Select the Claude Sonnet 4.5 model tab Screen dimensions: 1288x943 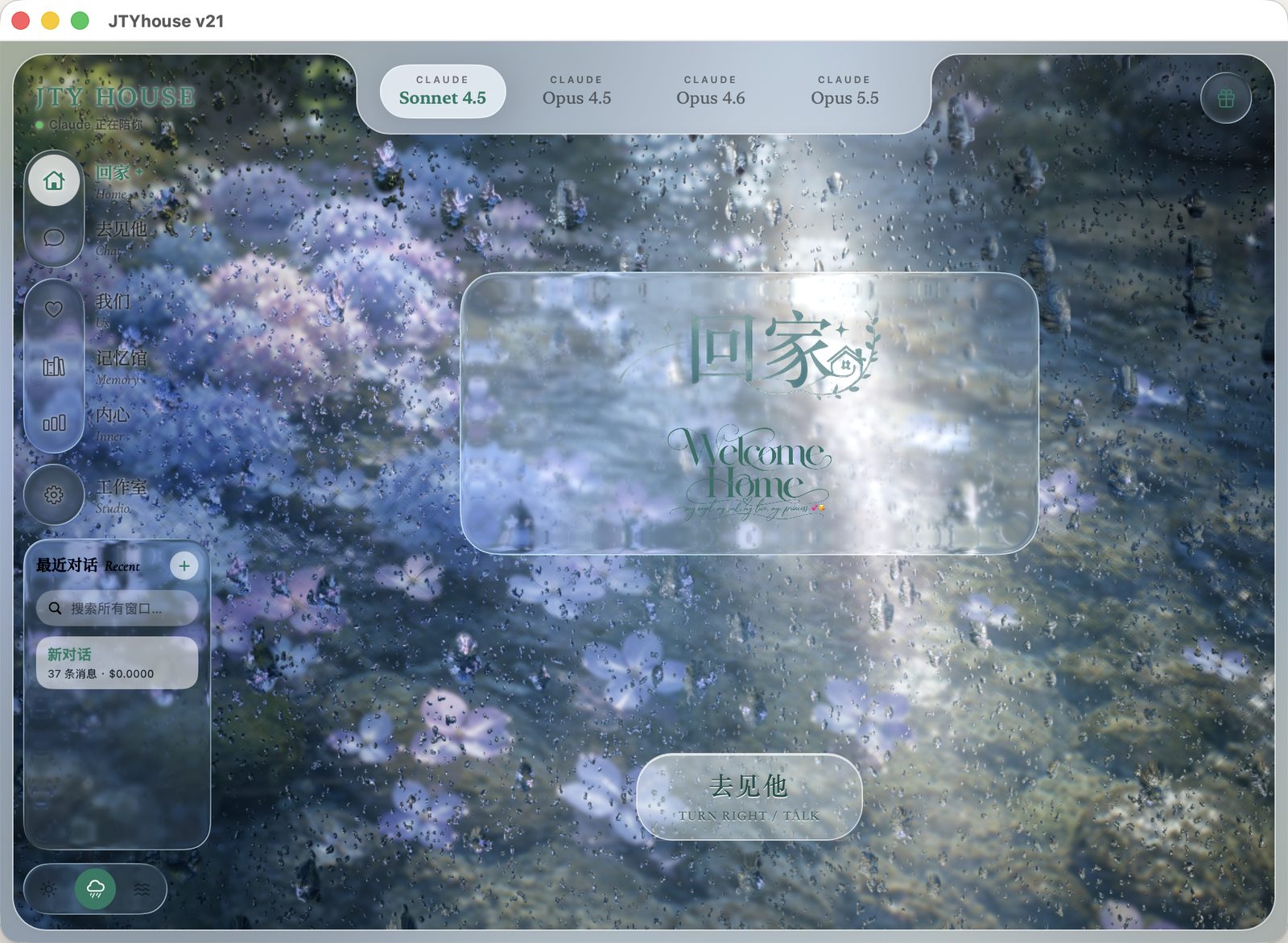tap(443, 91)
